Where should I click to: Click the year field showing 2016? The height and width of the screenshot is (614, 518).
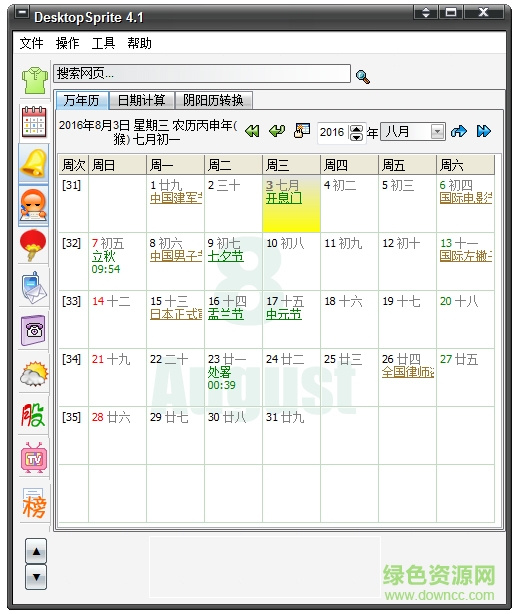[334, 132]
